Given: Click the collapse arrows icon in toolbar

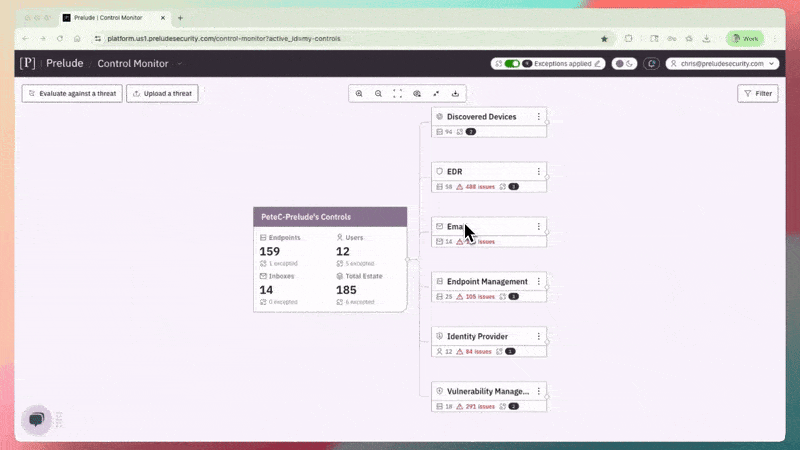Looking at the screenshot, I should coord(436,94).
